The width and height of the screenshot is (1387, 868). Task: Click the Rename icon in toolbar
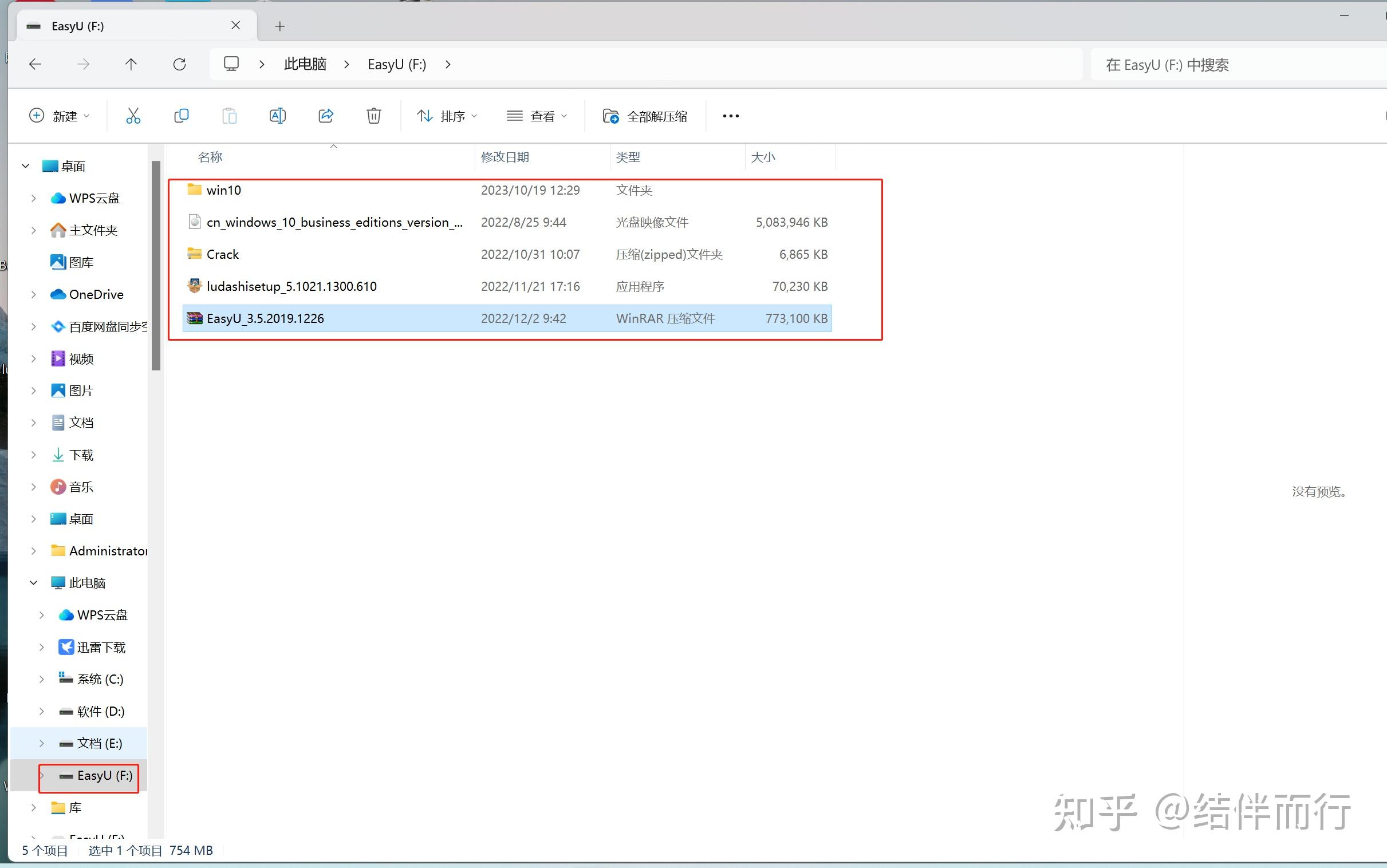(x=277, y=116)
